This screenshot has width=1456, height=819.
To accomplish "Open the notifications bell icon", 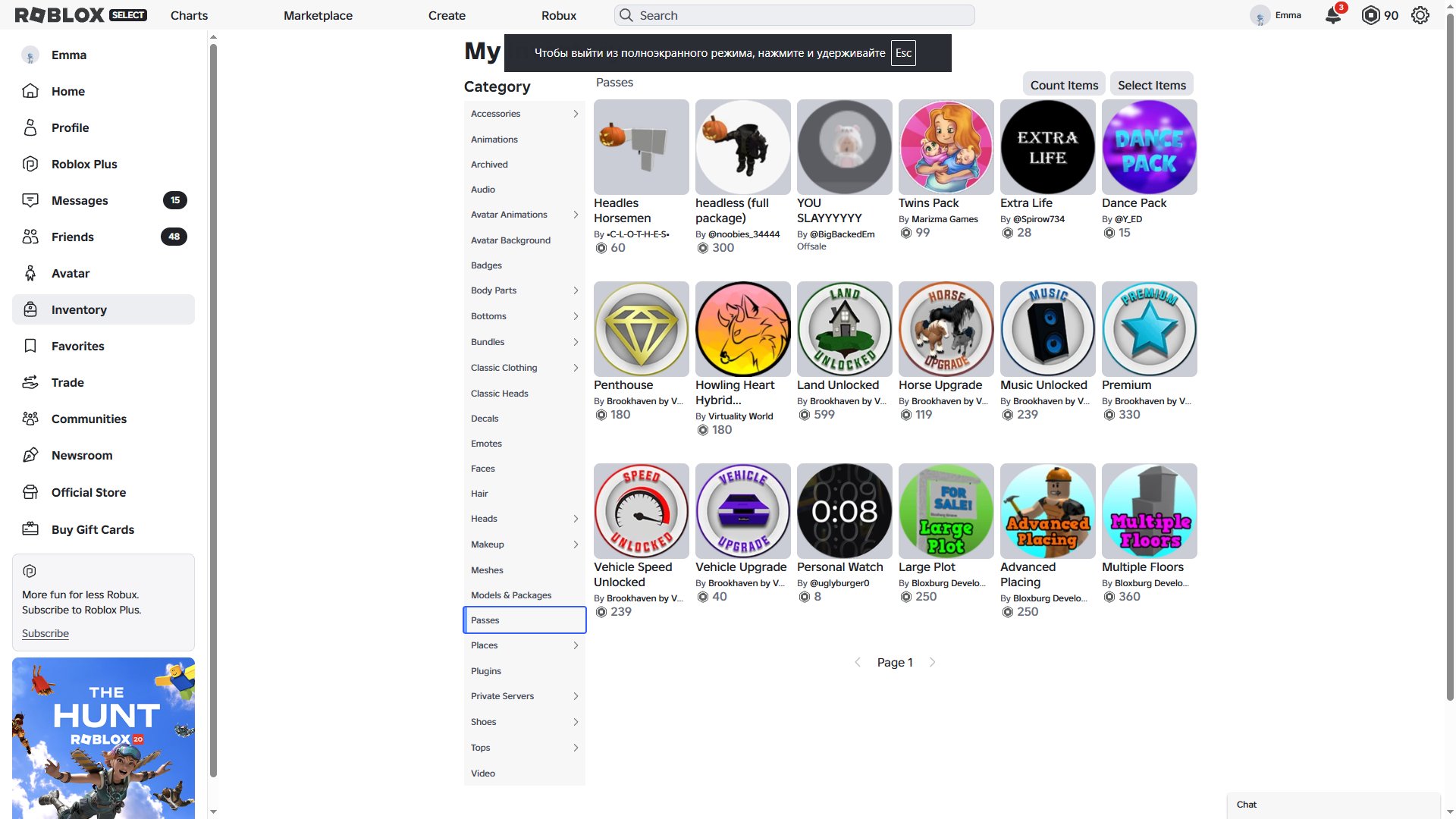I will click(x=1333, y=15).
